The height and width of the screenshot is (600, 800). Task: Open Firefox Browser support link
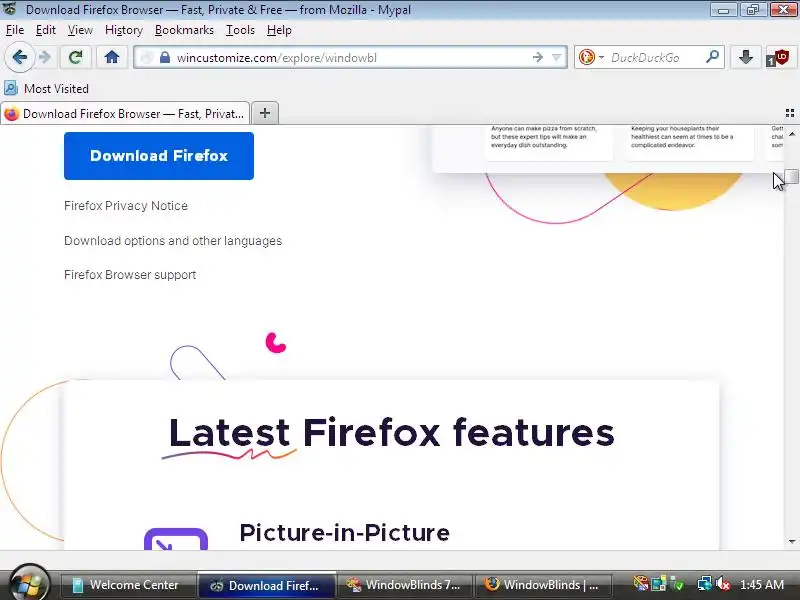click(130, 275)
